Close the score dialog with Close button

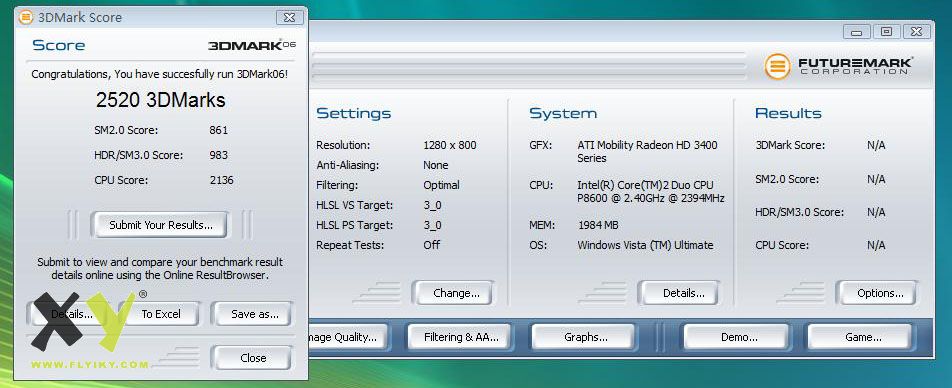point(253,358)
